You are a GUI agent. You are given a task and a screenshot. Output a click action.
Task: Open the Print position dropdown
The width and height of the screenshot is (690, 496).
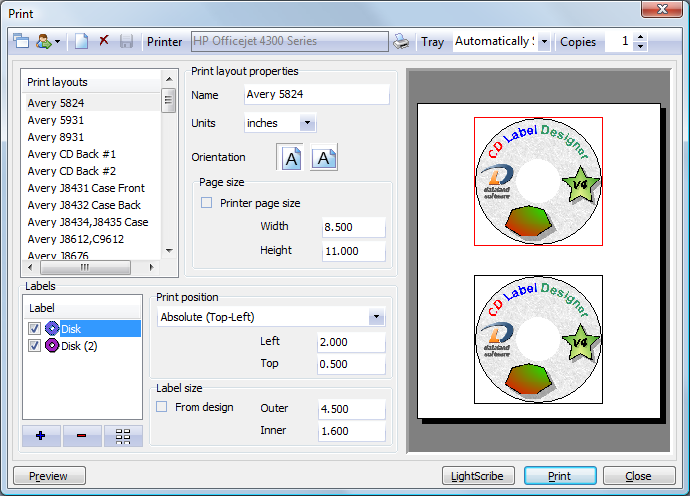tap(376, 317)
